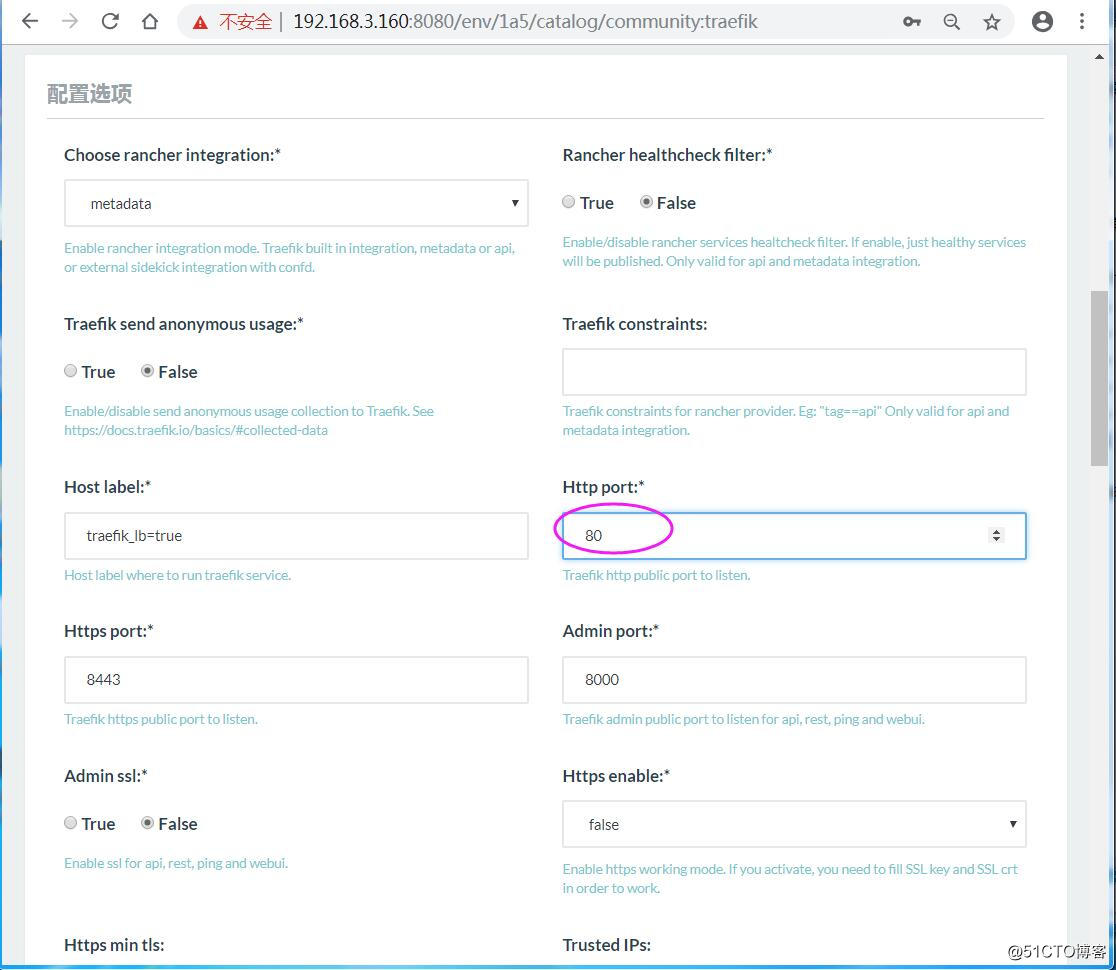Image resolution: width=1116 pixels, height=970 pixels.
Task: Click the 'Trusted IPs:' label
Action: tap(606, 944)
